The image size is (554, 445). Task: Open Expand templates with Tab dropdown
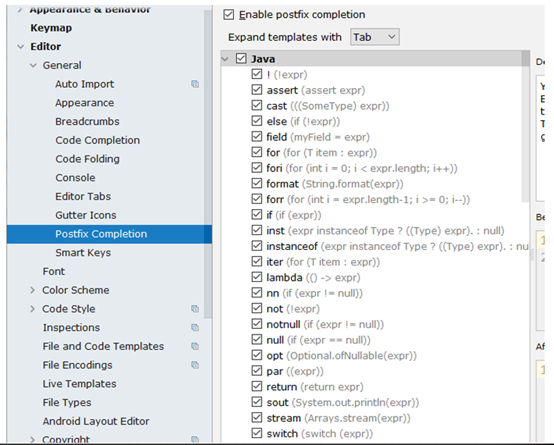375,37
